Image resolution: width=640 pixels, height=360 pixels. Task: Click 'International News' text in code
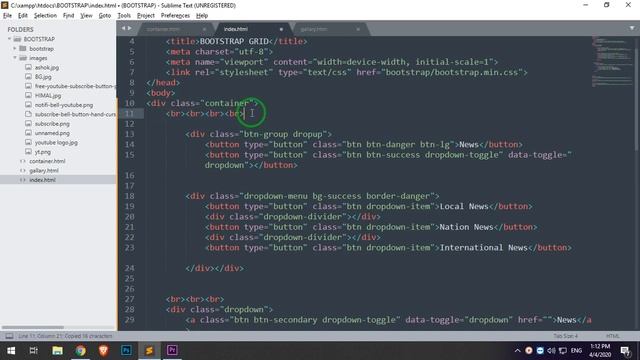click(x=484, y=247)
